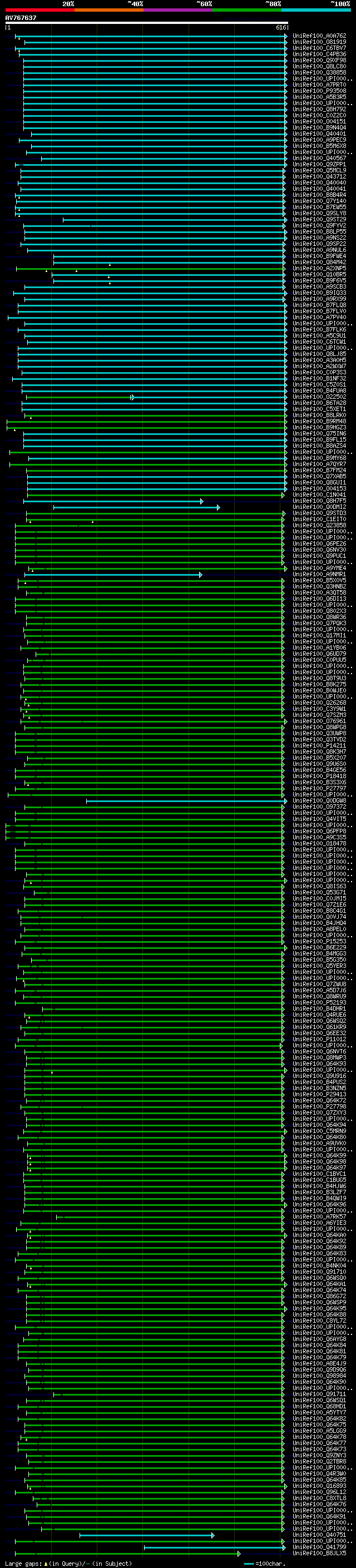Image resolution: width=356 pixels, height=1568 pixels.
Task: Open hit UniRef100_Q5MCL9
Action: coord(319,170)
